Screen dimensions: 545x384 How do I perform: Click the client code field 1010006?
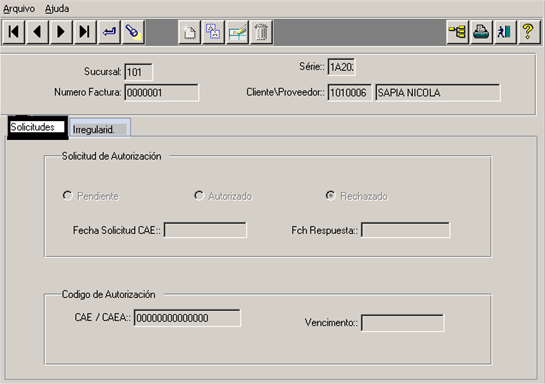tap(350, 92)
